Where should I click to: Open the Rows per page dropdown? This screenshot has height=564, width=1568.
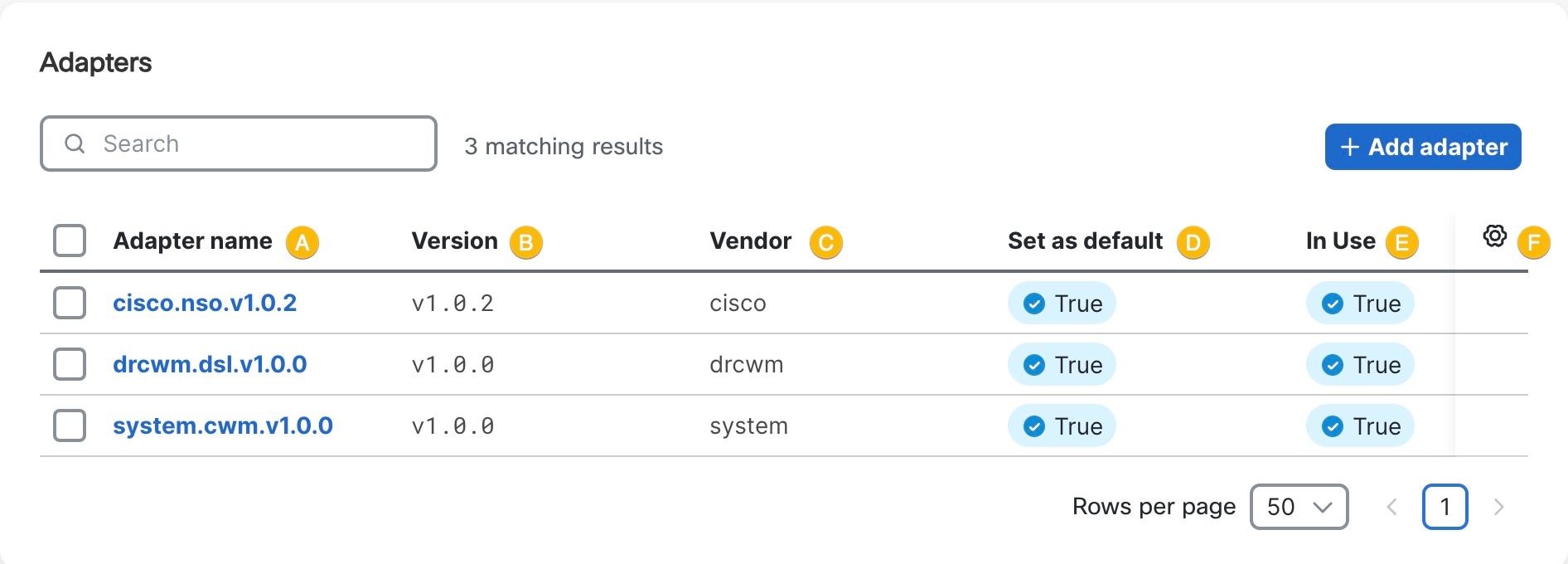[x=1299, y=506]
